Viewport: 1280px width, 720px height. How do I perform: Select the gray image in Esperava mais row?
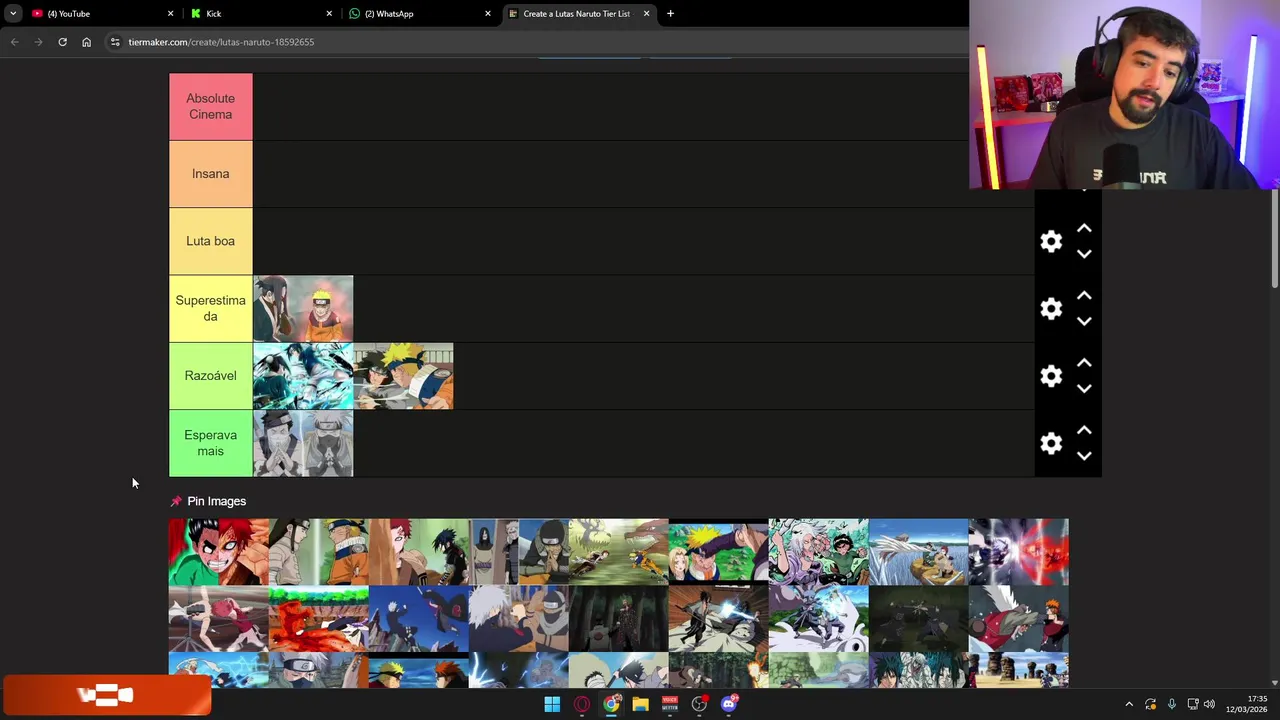303,443
